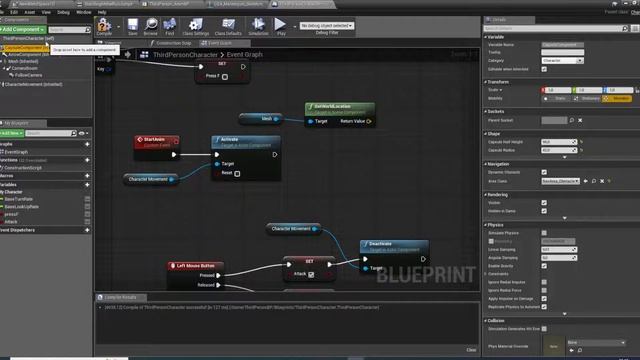This screenshot has height=360, width=640.
Task: Click the Add New button in My Blueprint
Action: [x=11, y=133]
